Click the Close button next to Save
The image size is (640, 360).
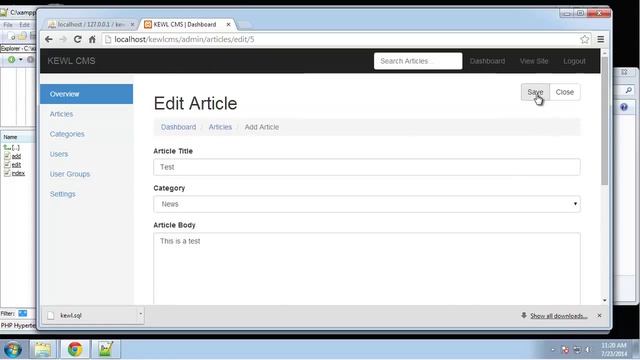tap(565, 92)
